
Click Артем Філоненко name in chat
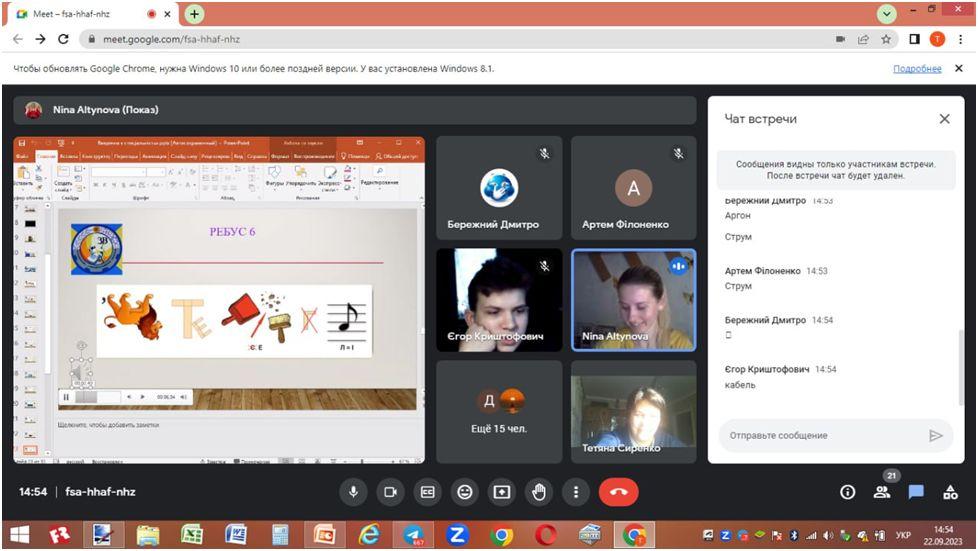762,271
